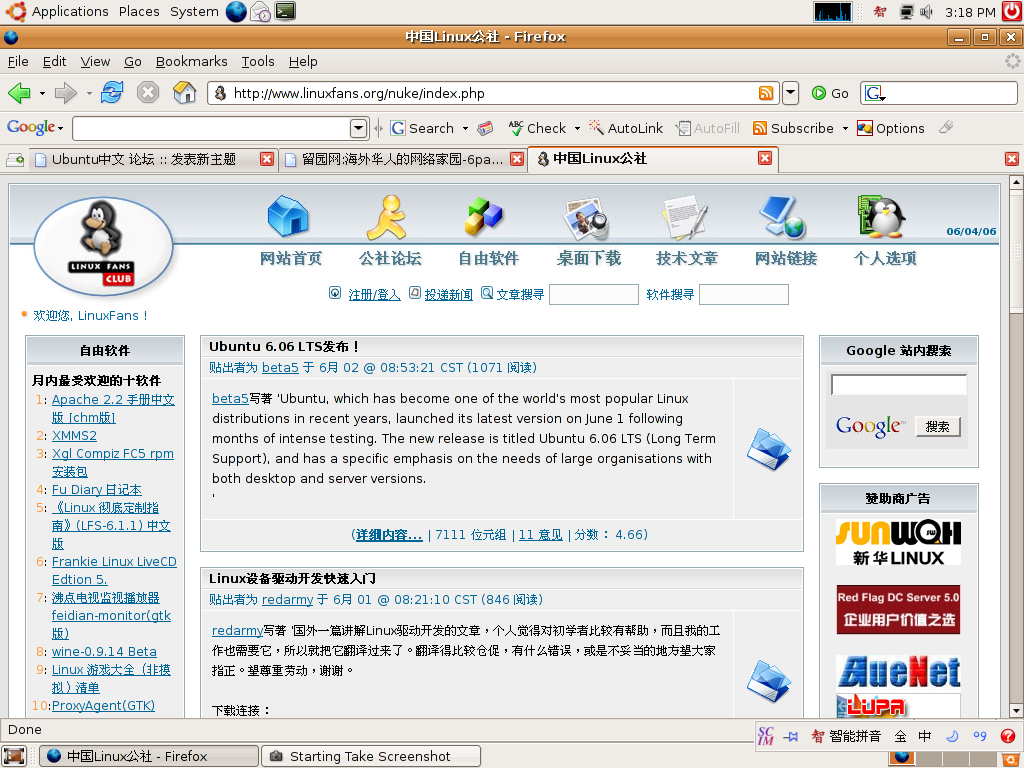The height and width of the screenshot is (768, 1024).
Task: Click the 搜索 button beside Google logo
Action: [x=937, y=426]
